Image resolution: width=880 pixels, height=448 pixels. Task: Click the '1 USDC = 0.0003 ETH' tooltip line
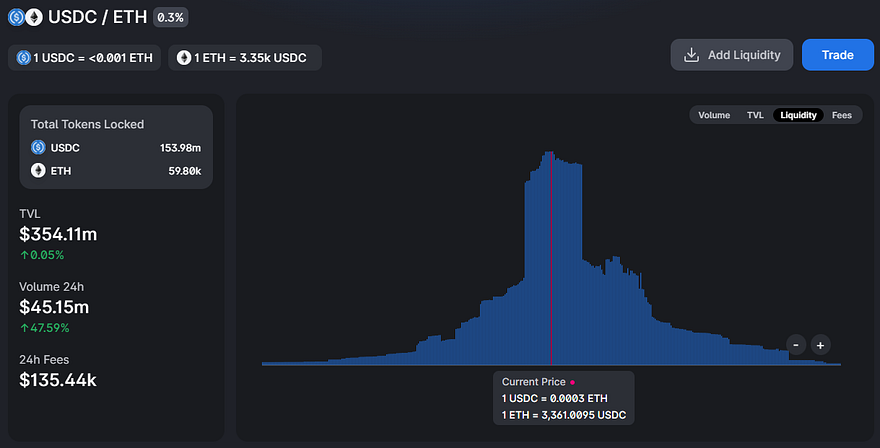pyautogui.click(x=554, y=398)
